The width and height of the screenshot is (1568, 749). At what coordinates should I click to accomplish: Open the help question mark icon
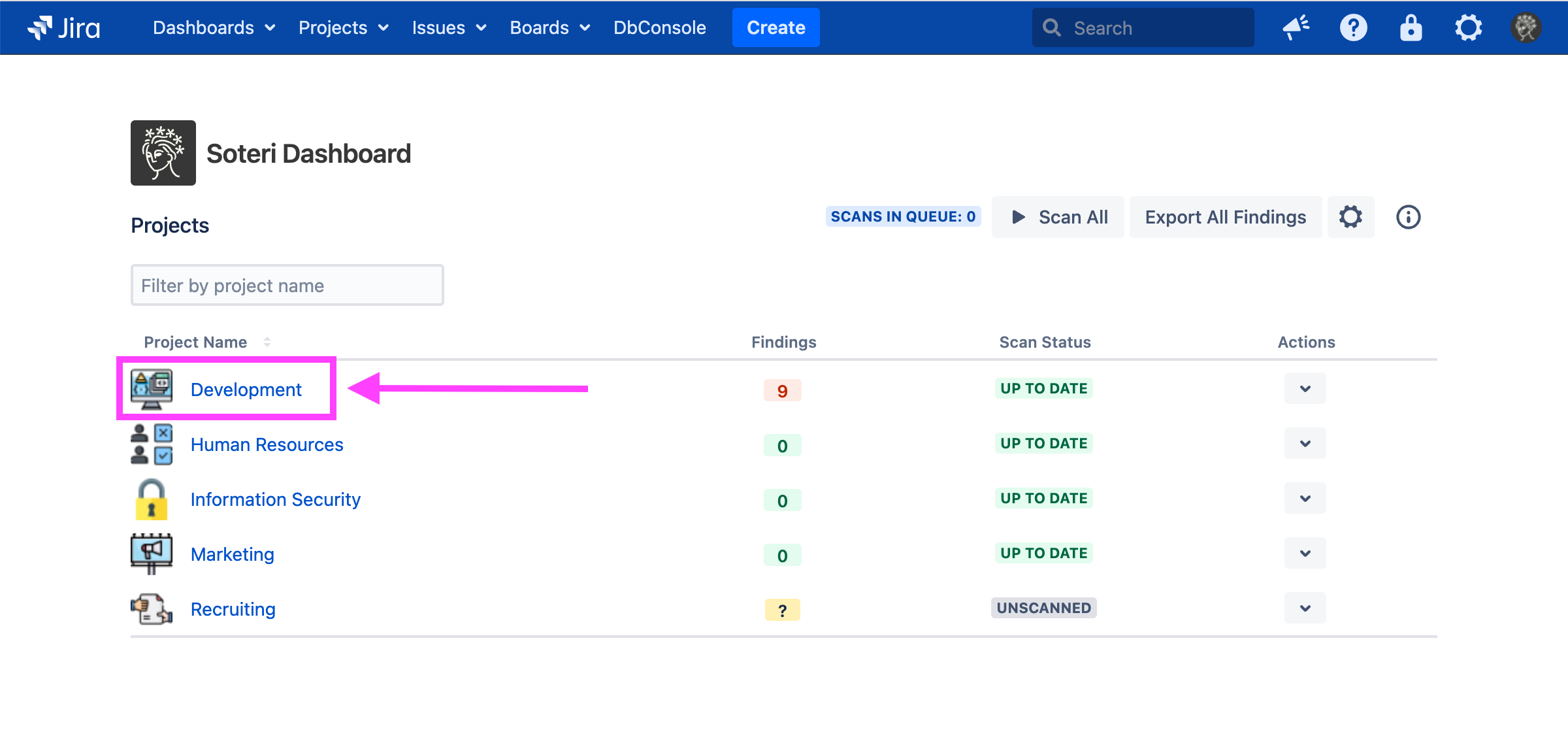tap(1353, 27)
